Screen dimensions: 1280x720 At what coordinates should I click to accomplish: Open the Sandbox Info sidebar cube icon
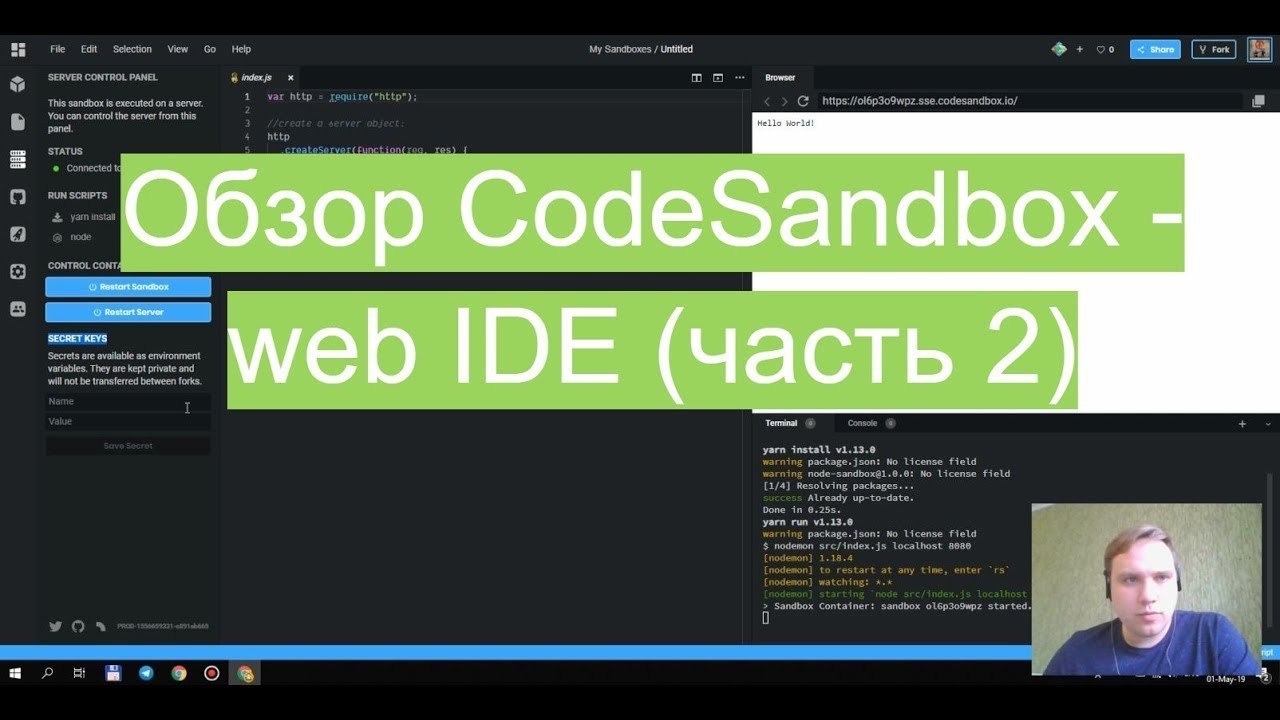[18, 84]
